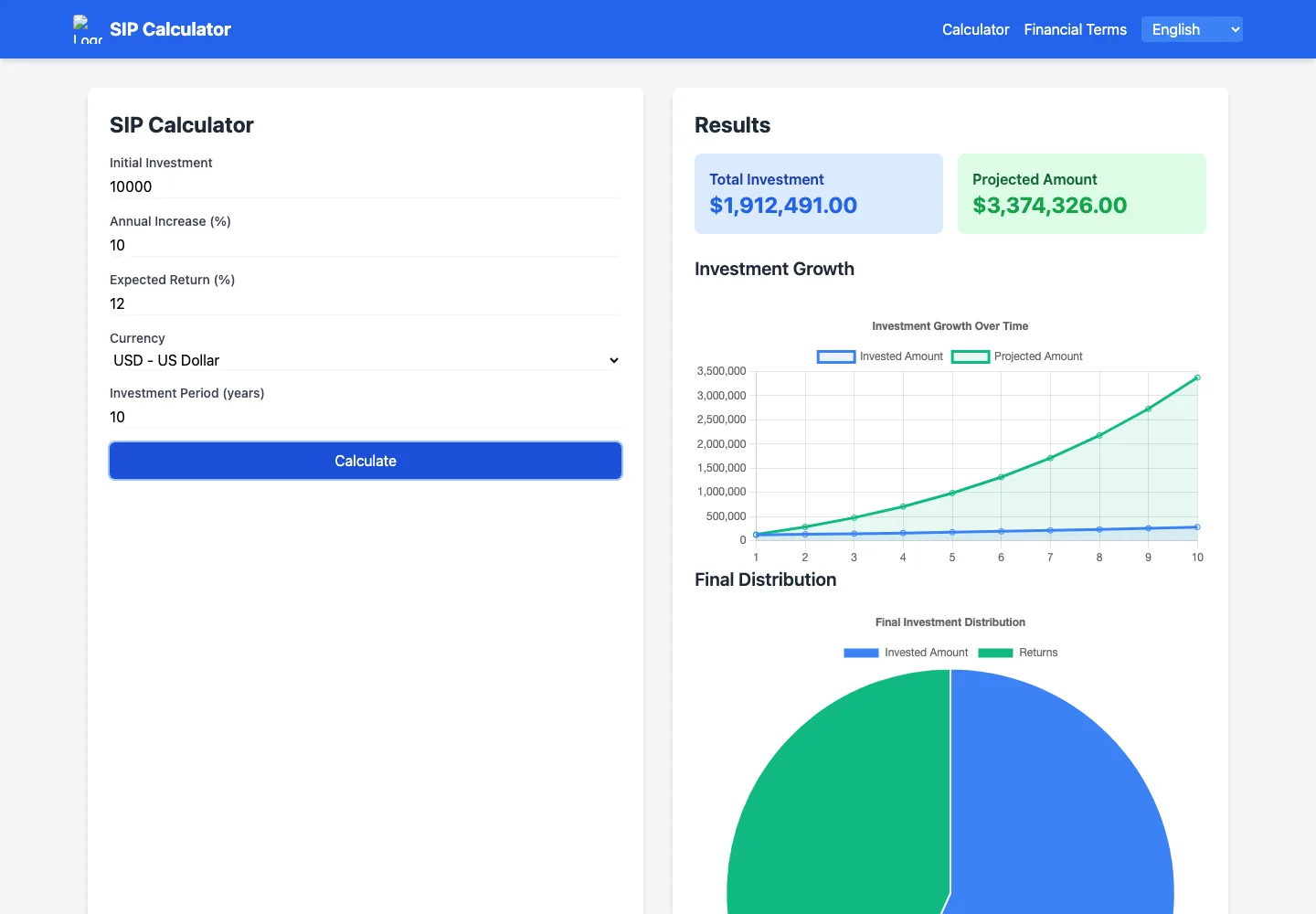Click the year 1 invested amount data point
The width and height of the screenshot is (1316, 914).
pos(756,535)
